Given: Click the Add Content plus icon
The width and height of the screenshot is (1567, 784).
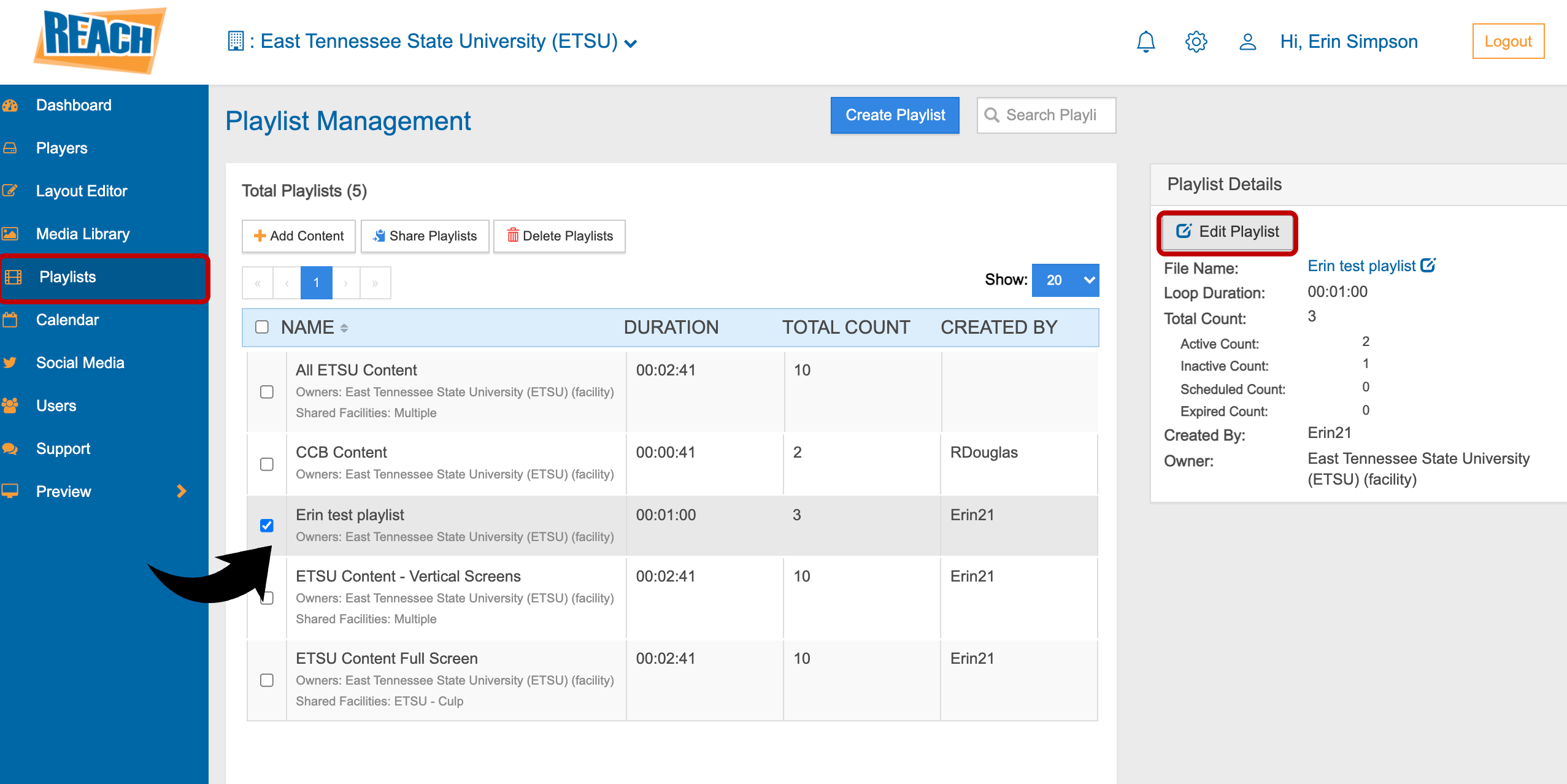Looking at the screenshot, I should (x=260, y=236).
